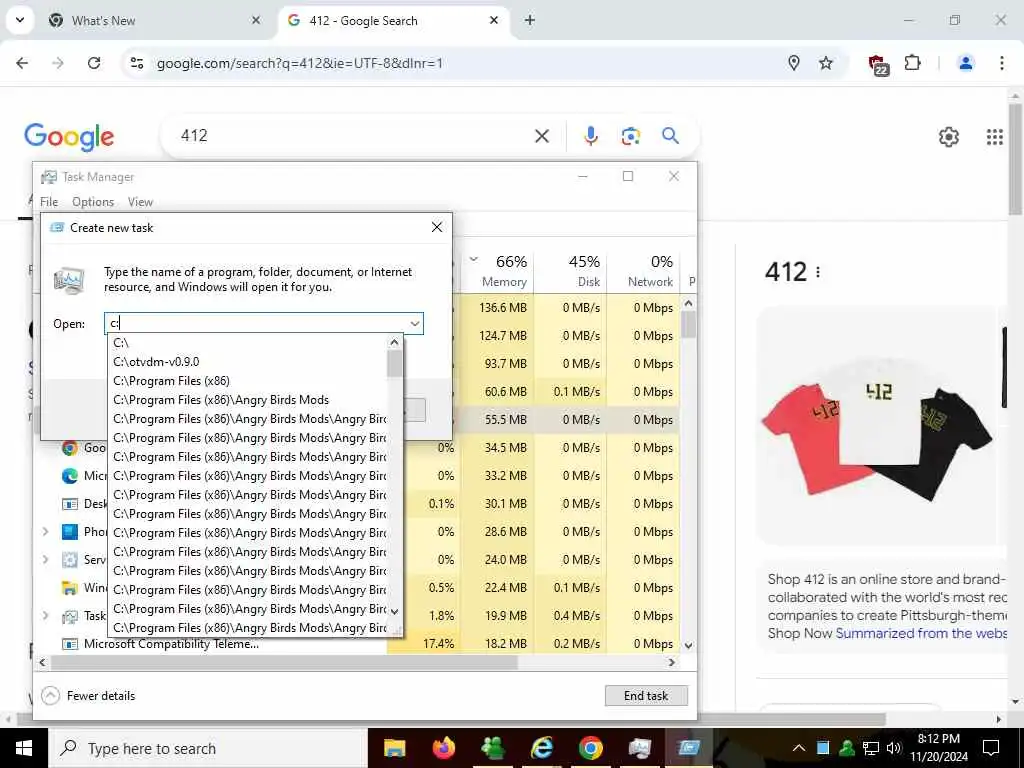Open a new Chrome tab
The height and width of the screenshot is (768, 1024).
click(530, 20)
